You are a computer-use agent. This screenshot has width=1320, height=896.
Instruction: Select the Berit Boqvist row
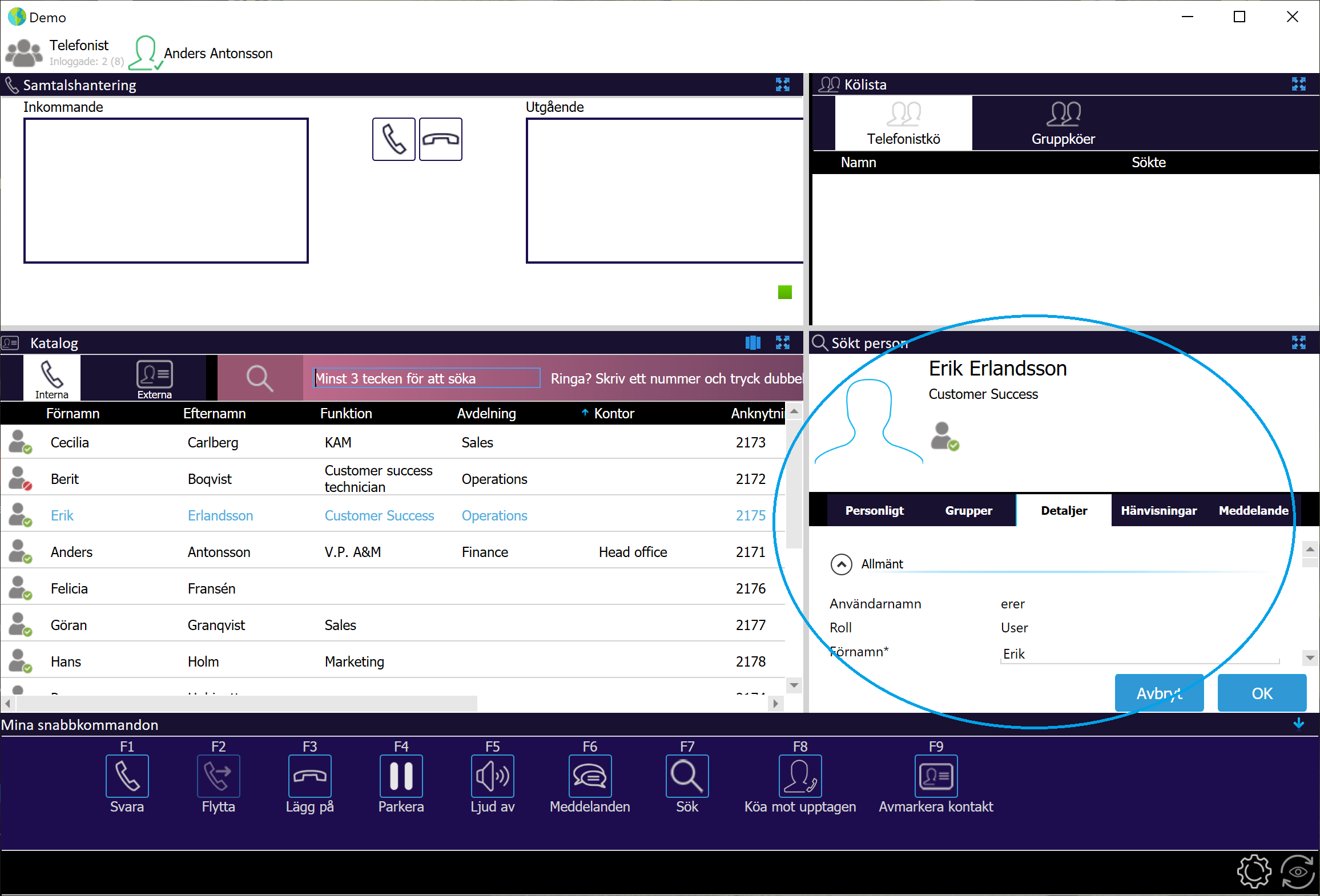393,478
